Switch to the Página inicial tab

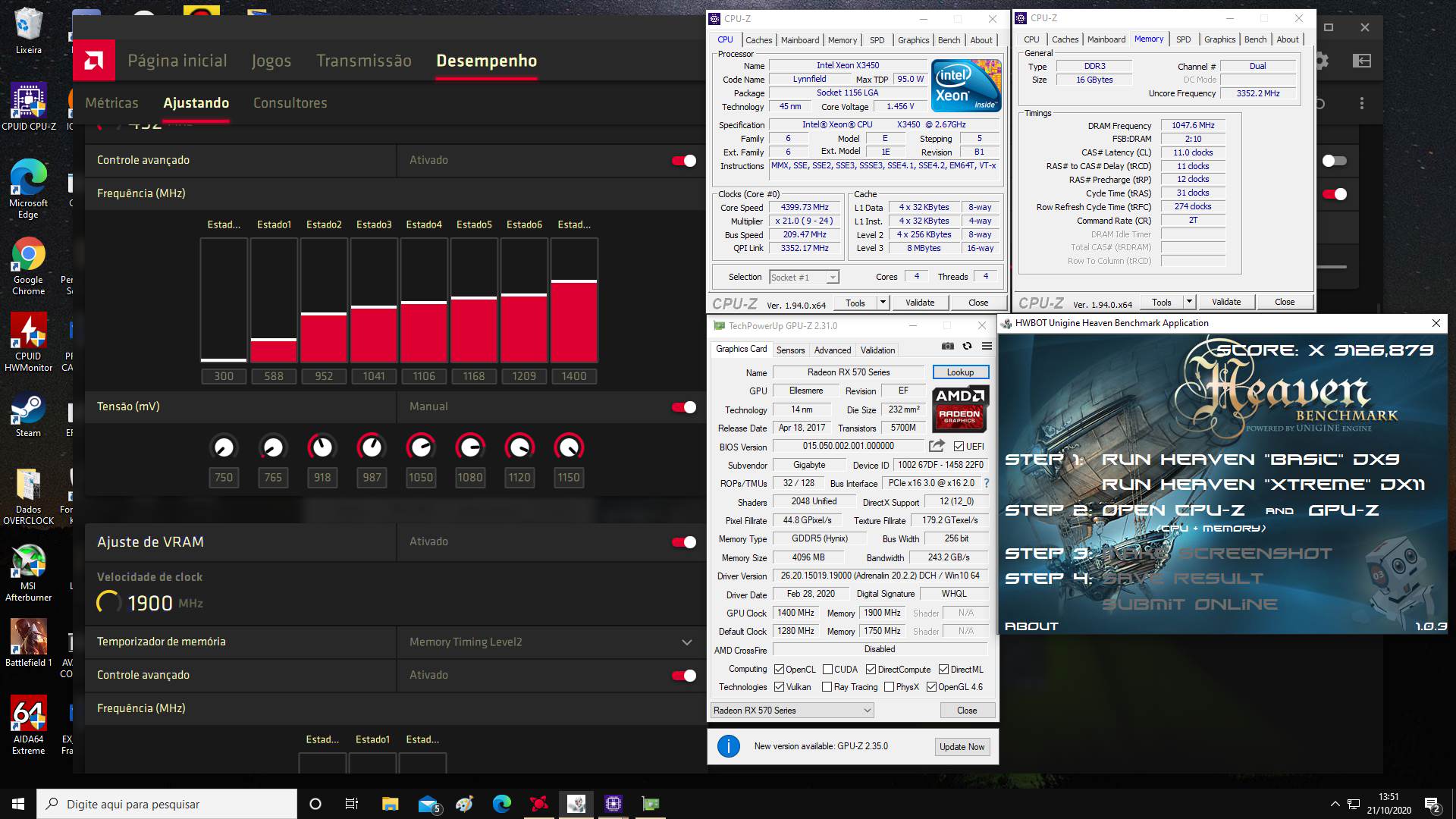click(177, 61)
